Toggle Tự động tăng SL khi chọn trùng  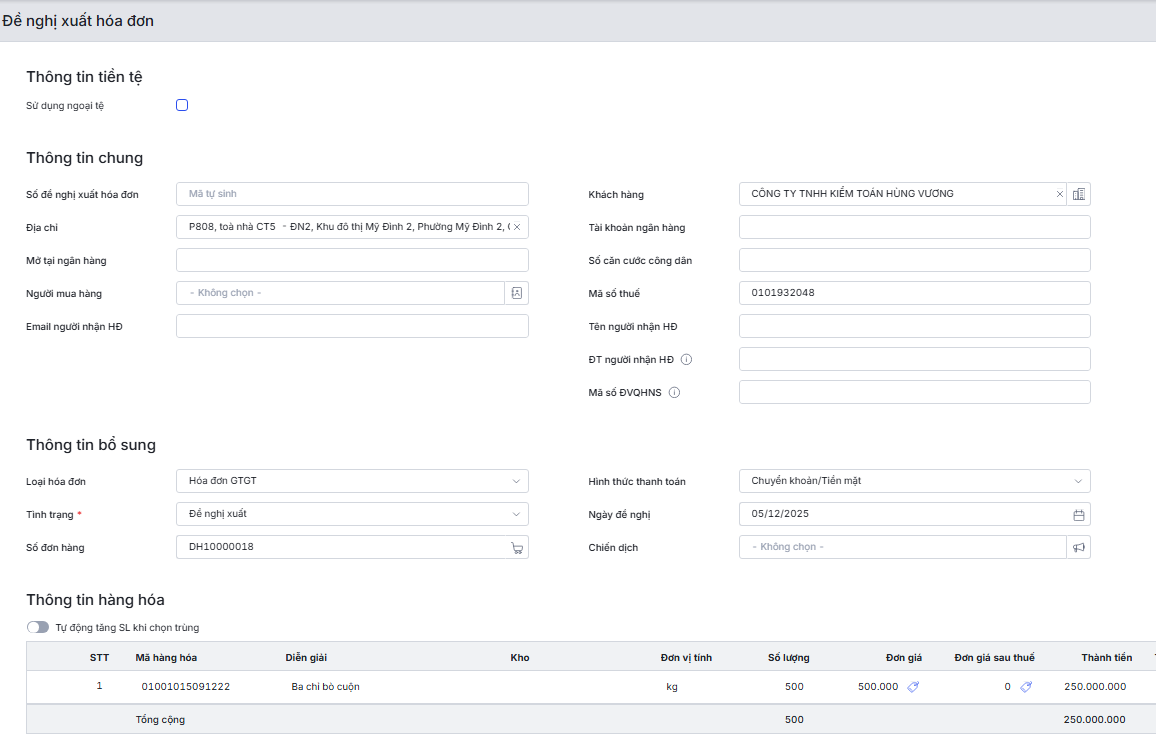pos(38,627)
